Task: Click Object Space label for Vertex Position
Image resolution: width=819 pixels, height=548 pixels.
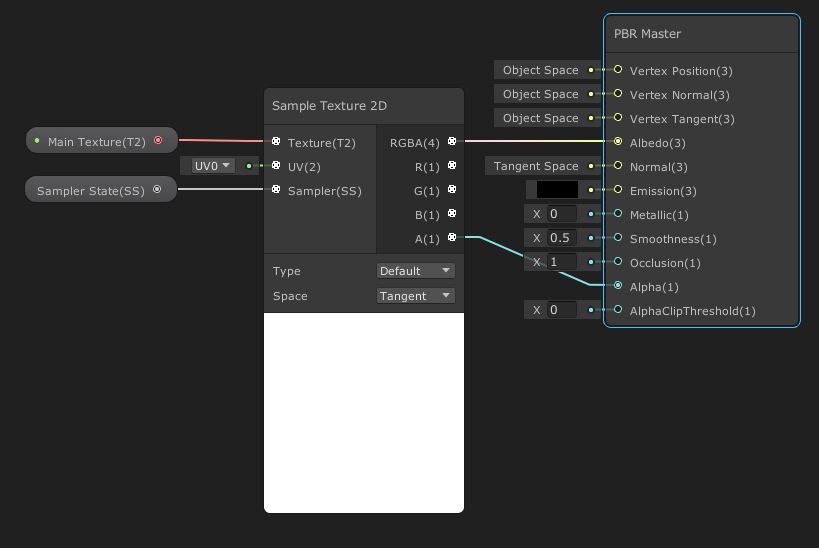Action: pos(541,70)
